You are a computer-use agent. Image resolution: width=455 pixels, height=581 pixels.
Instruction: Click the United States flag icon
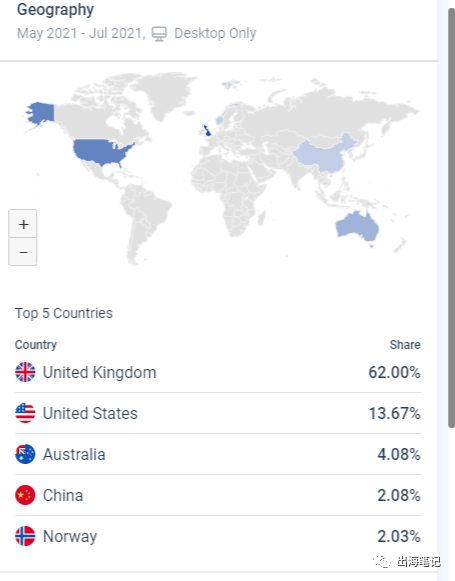(x=25, y=413)
